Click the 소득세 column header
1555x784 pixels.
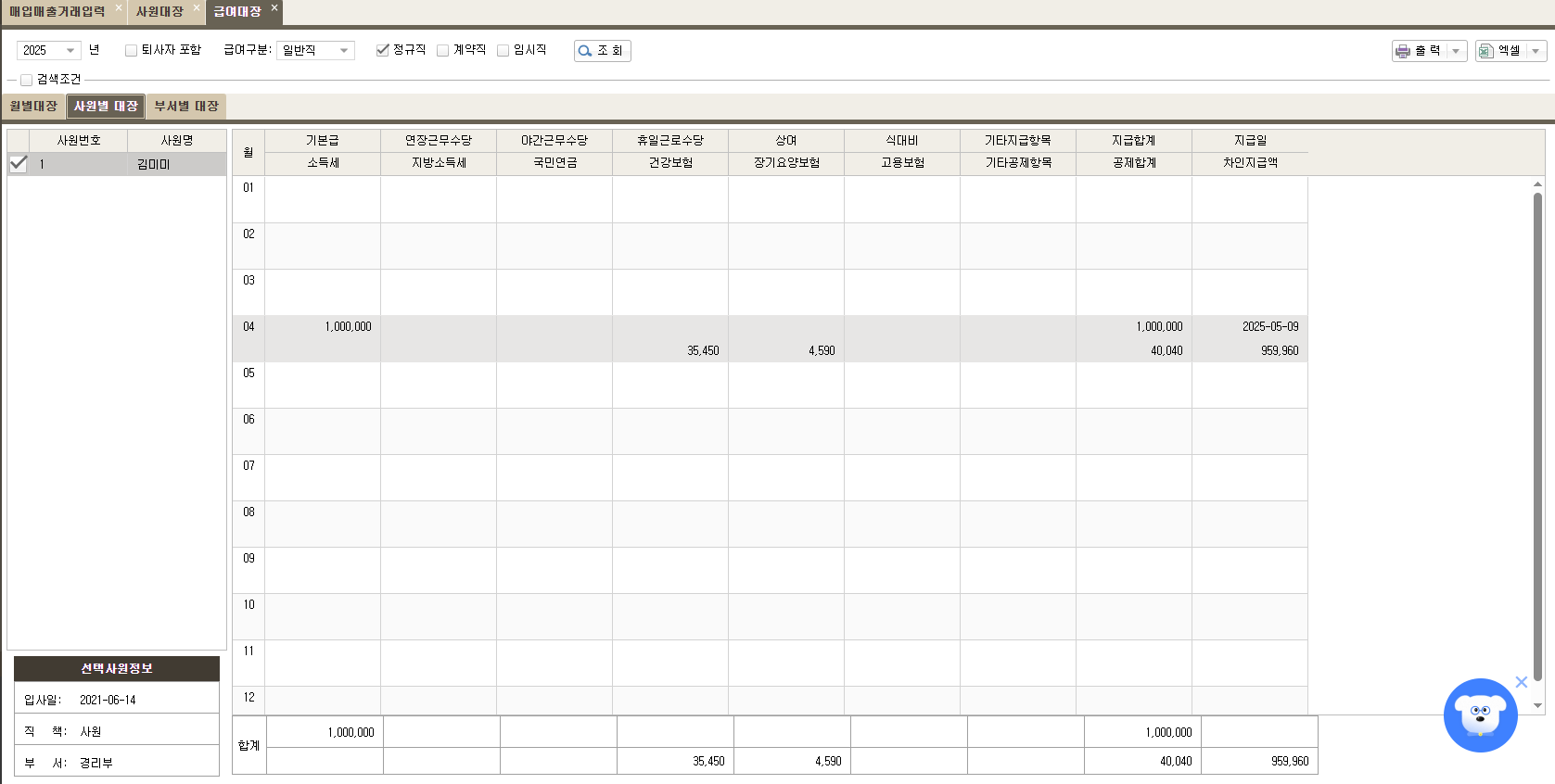323,163
